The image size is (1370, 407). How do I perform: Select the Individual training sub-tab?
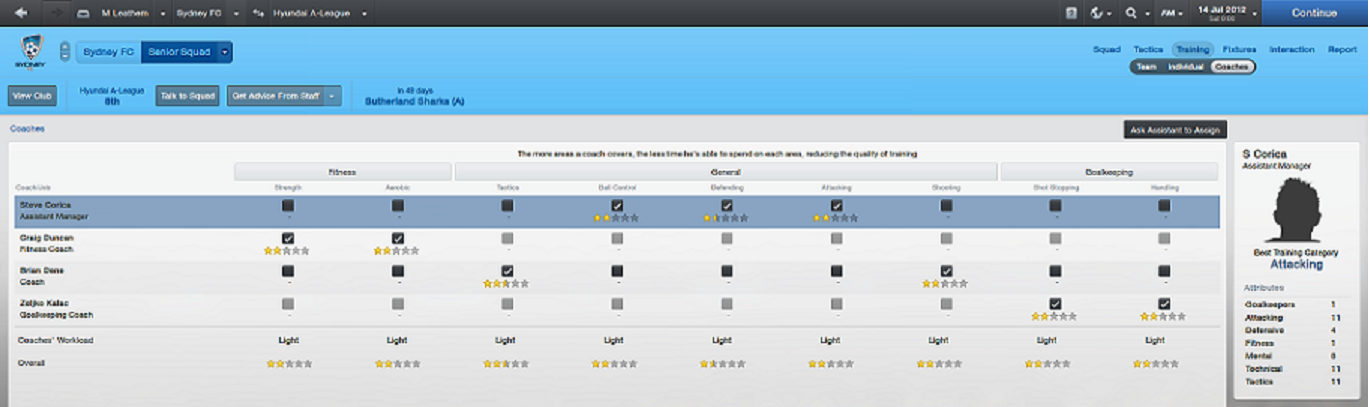coord(1185,66)
